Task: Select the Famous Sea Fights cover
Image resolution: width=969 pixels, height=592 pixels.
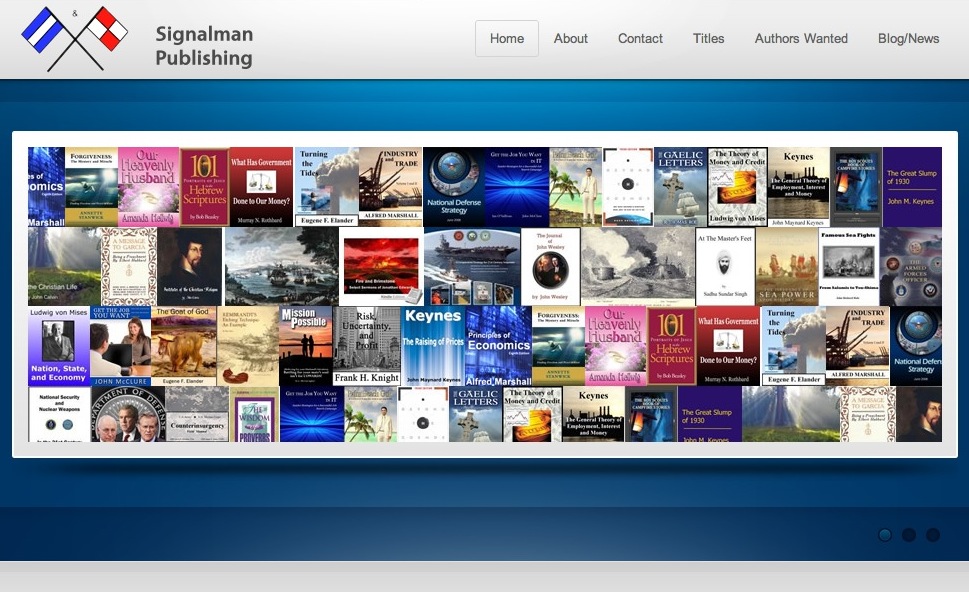Action: (x=849, y=266)
